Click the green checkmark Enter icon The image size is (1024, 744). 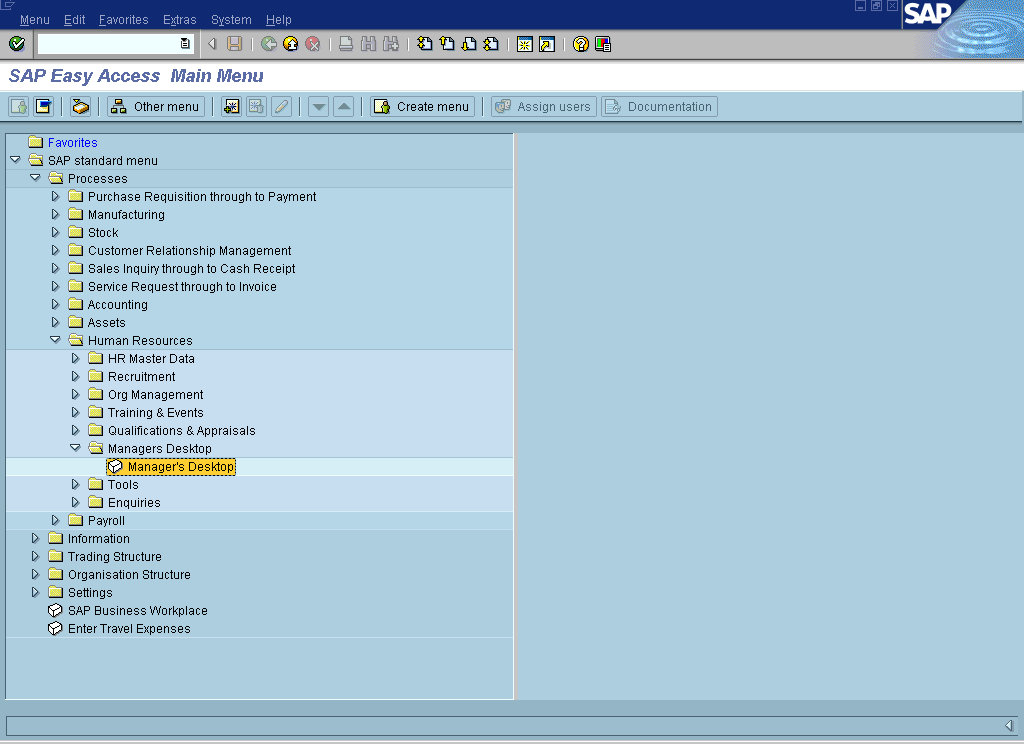click(x=17, y=44)
